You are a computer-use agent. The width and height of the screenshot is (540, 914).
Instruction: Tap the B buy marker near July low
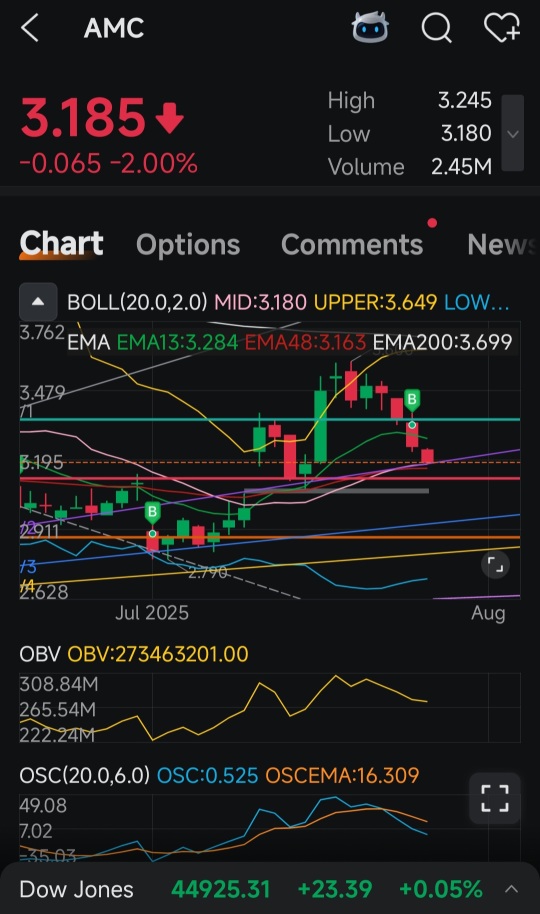pos(152,513)
